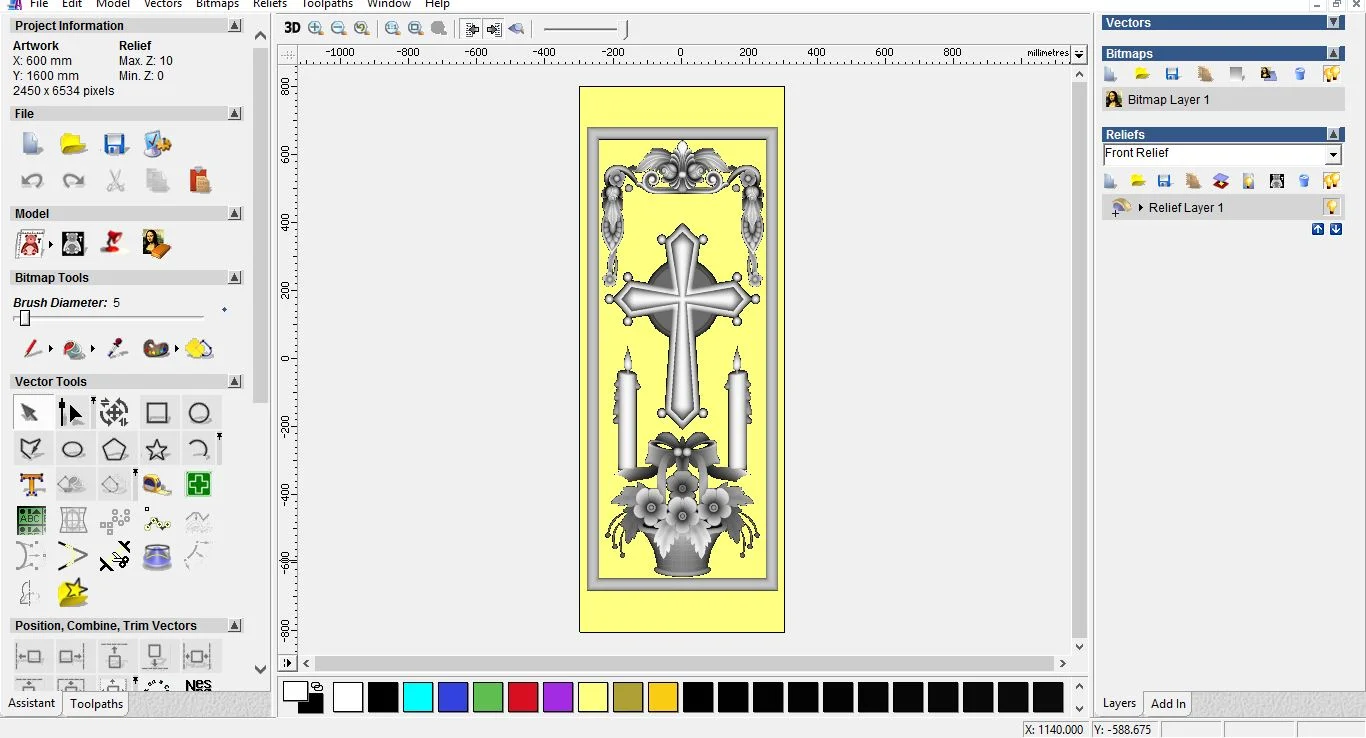1366x738 pixels.
Task: Toggle all bitmap layers visibility bulbs
Action: click(x=1331, y=73)
